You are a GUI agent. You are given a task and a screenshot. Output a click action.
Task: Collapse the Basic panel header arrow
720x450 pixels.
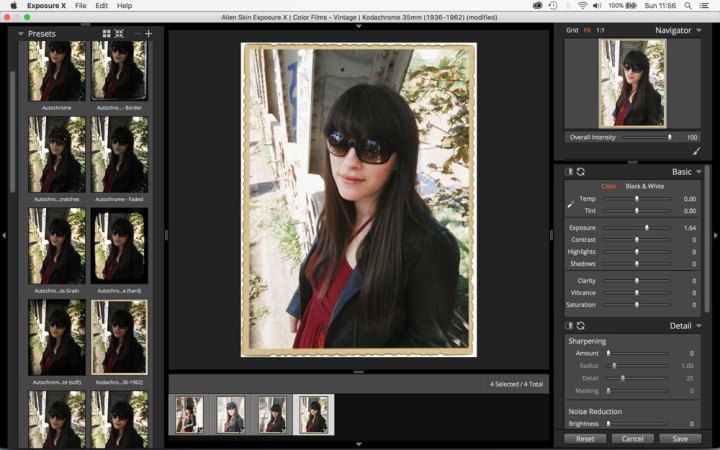click(699, 172)
